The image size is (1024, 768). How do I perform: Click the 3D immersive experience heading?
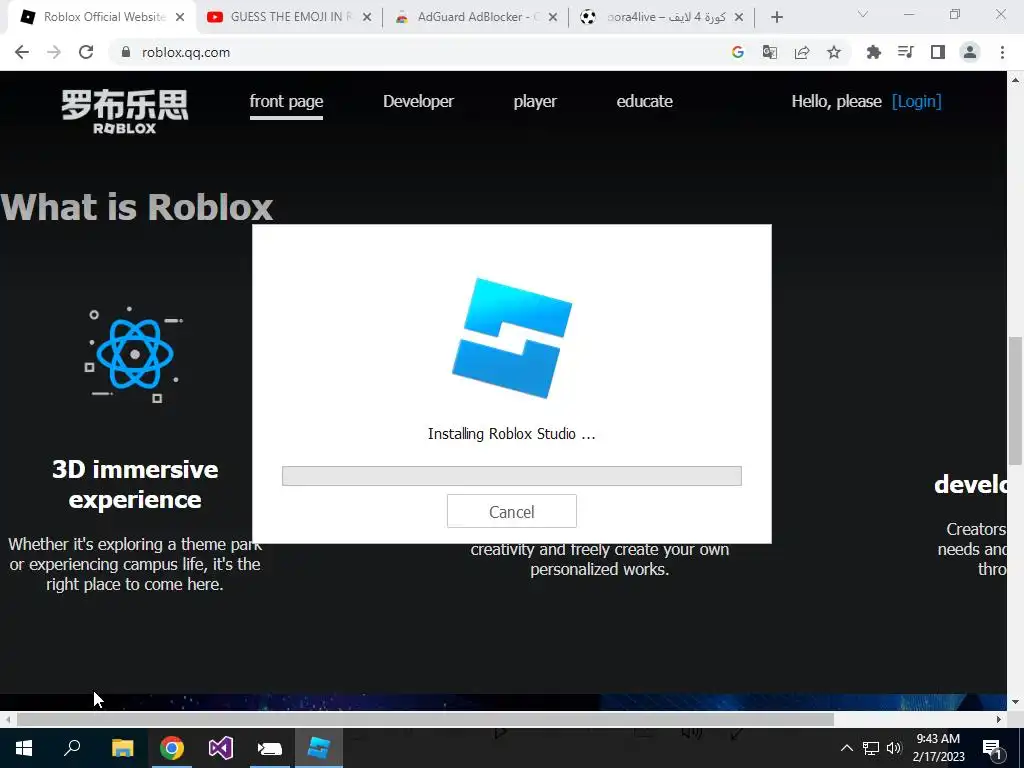(x=135, y=485)
